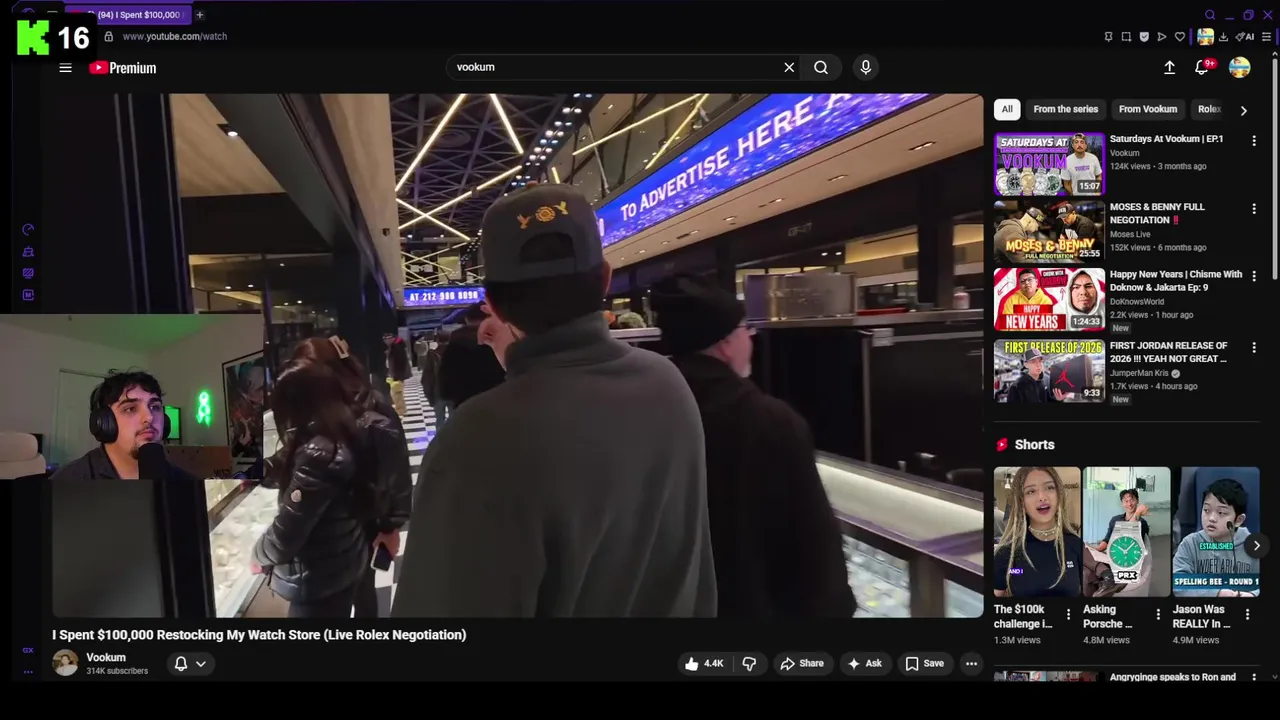This screenshot has height=720, width=1280.
Task: Select the All filter chip
Action: [x=1007, y=109]
